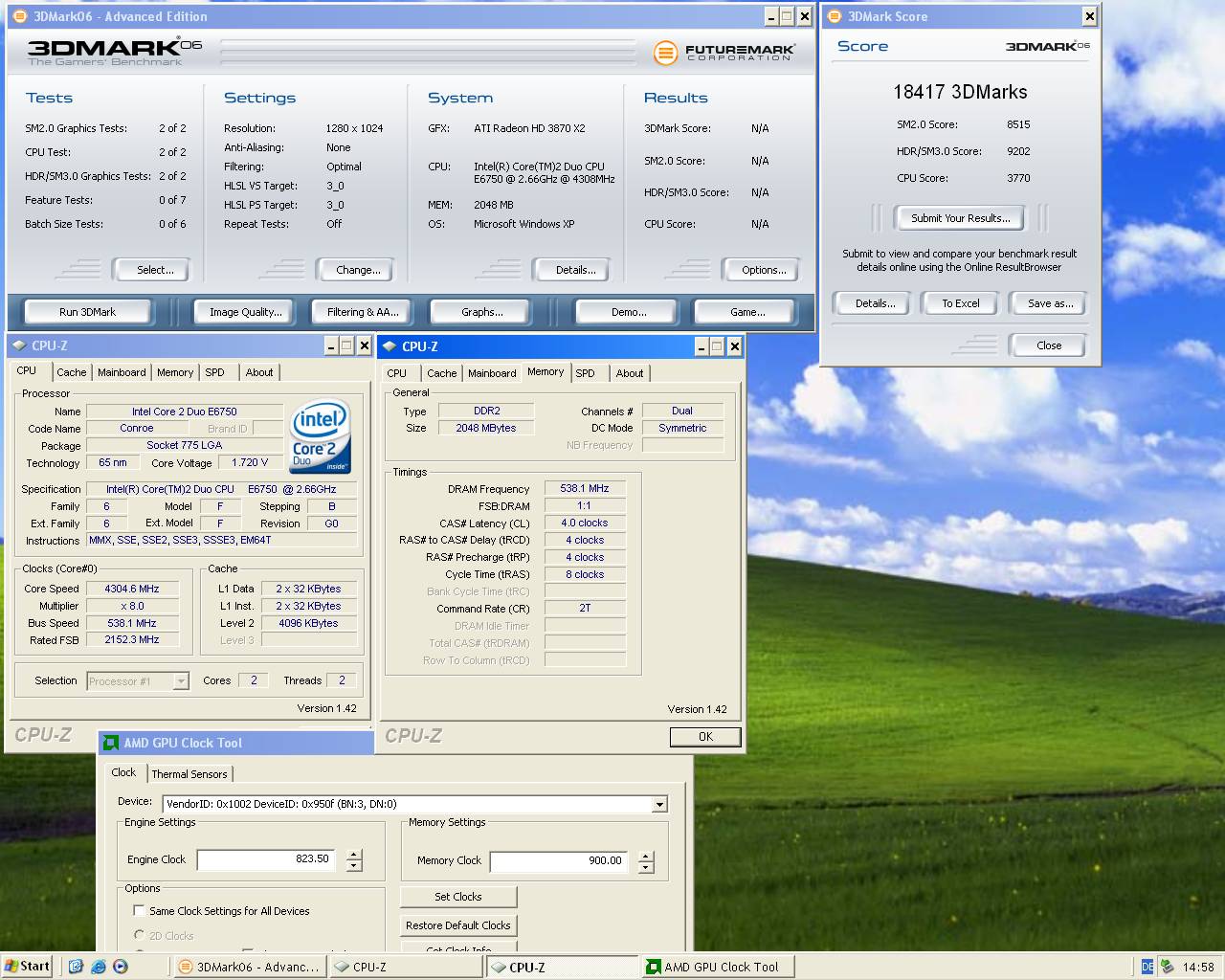1225x980 pixels.
Task: Launch Windows Media Player from the quick launch
Action: click(120, 967)
